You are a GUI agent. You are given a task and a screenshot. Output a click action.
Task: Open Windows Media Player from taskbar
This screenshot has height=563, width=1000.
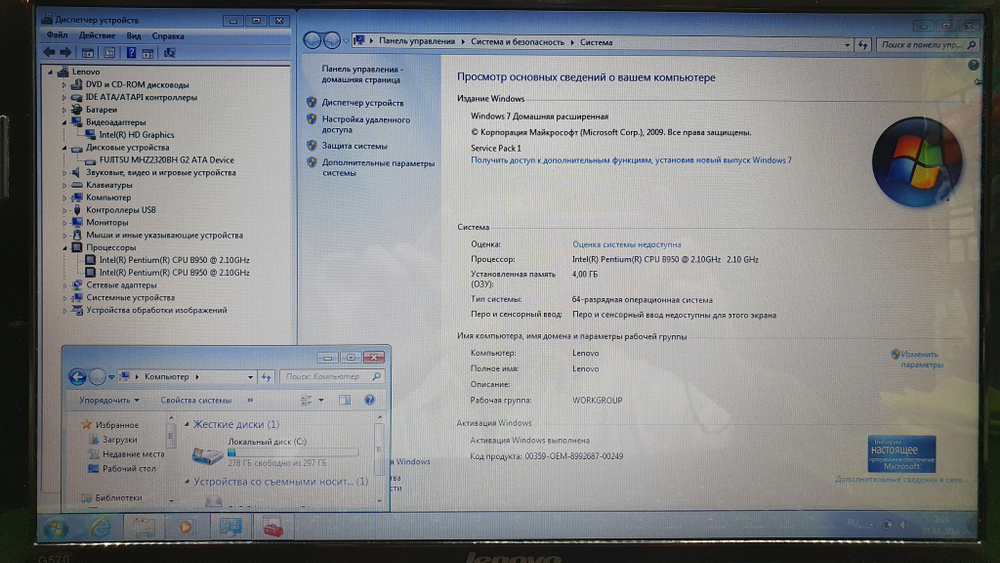click(185, 528)
